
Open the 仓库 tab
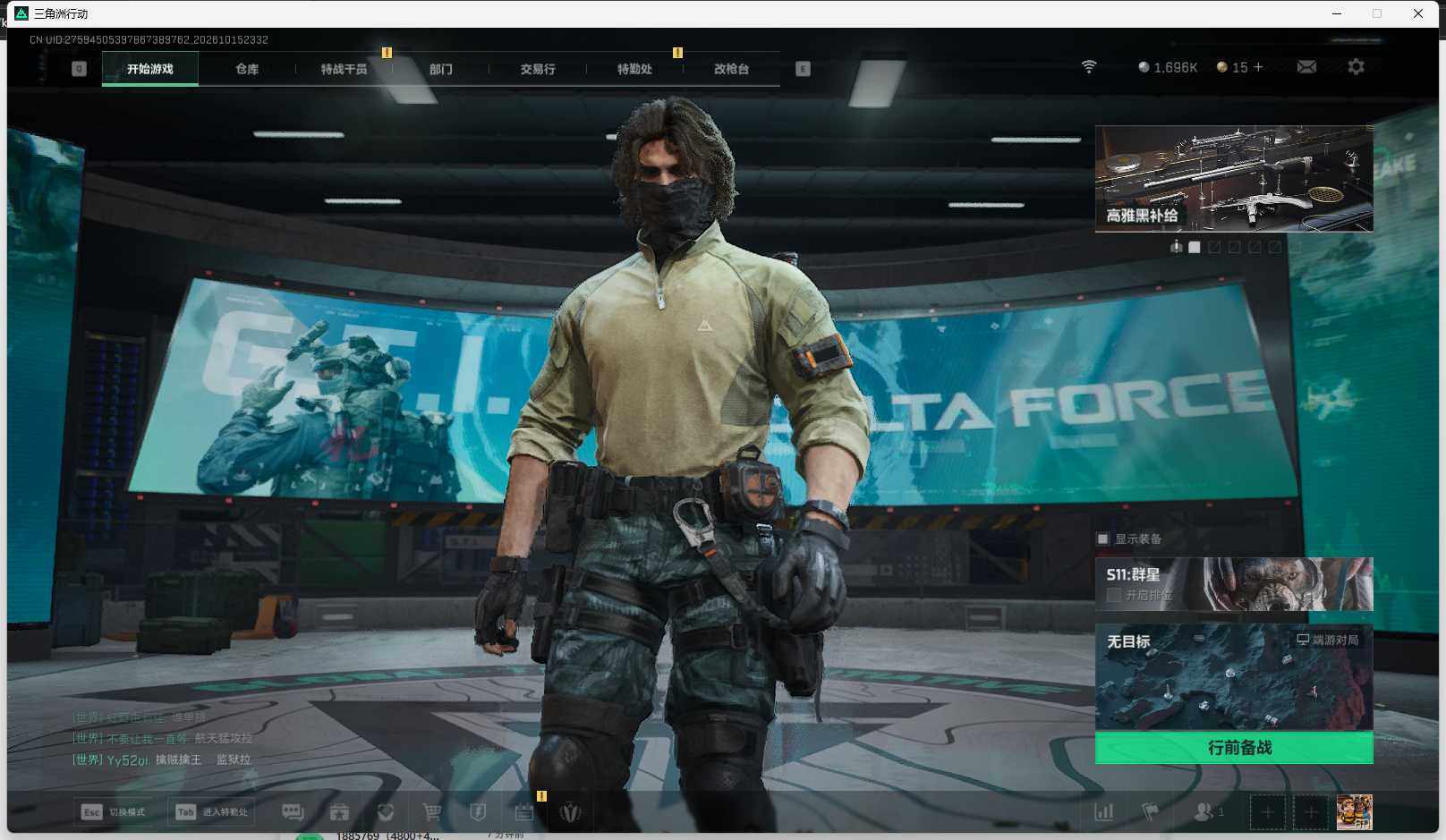[x=247, y=69]
